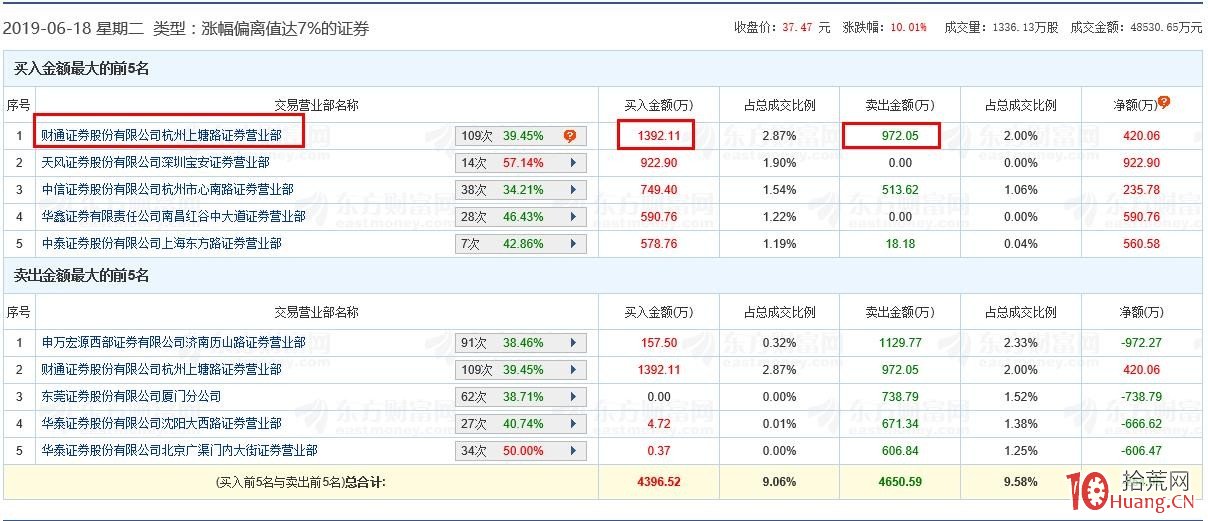Click buy amount cell 578.76
The height and width of the screenshot is (521, 1208).
(658, 244)
